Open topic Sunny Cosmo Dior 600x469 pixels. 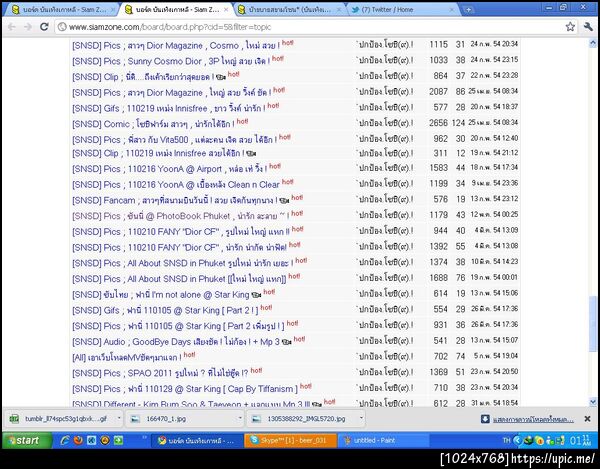point(171,61)
